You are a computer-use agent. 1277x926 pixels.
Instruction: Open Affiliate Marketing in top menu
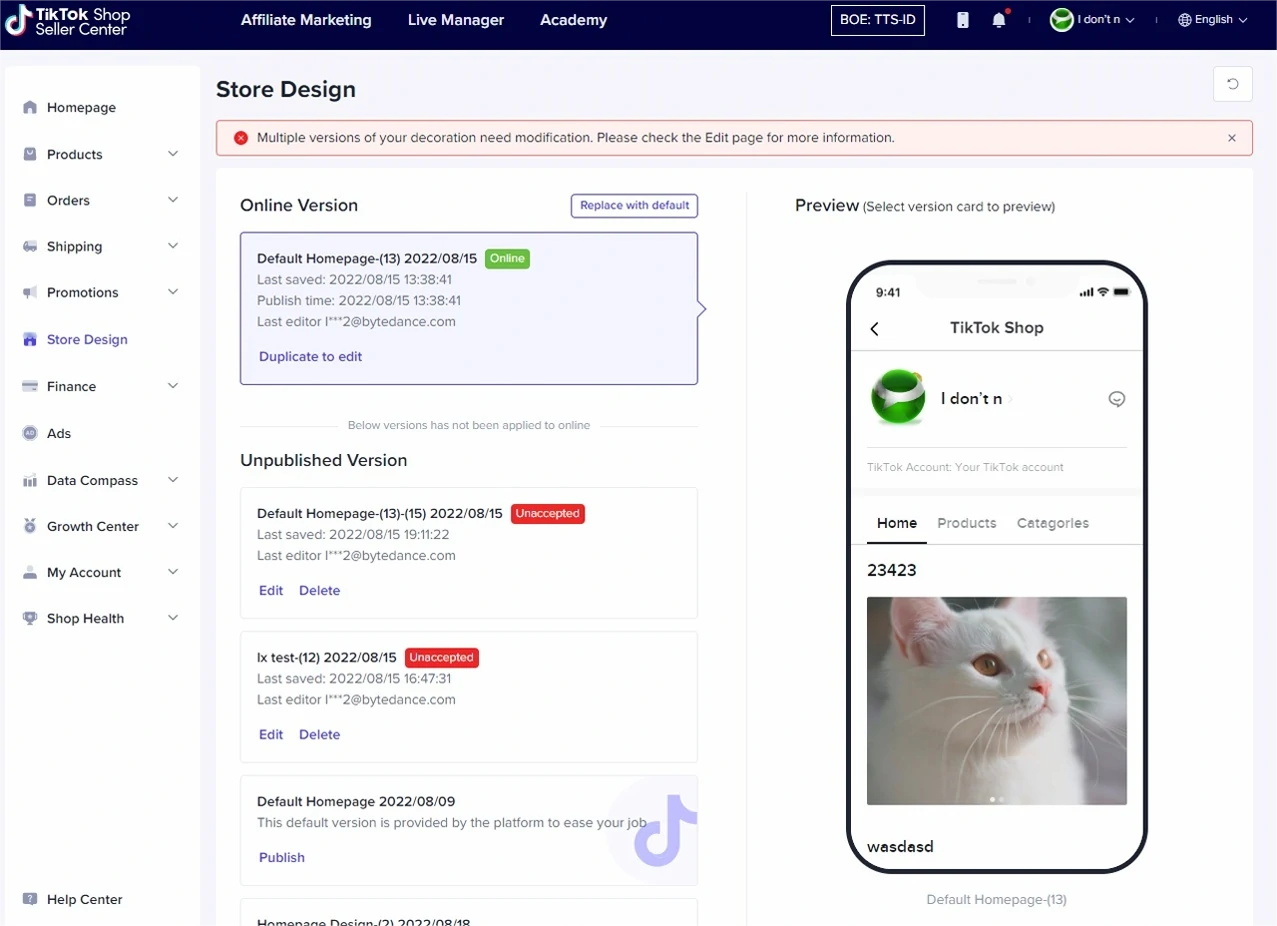306,20
